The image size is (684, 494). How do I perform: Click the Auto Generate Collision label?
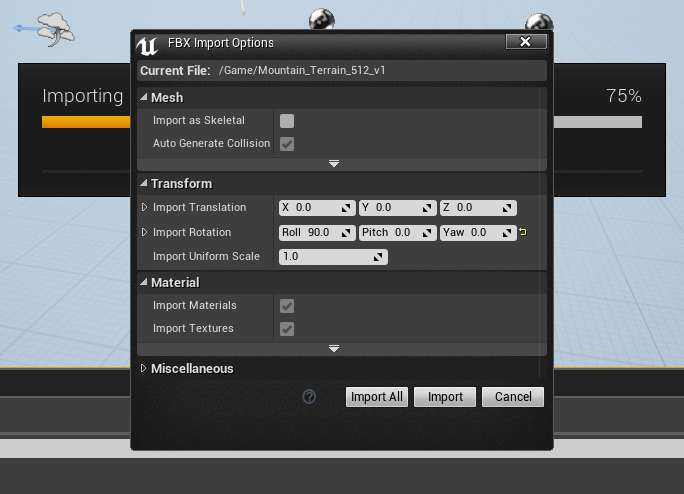[212, 143]
